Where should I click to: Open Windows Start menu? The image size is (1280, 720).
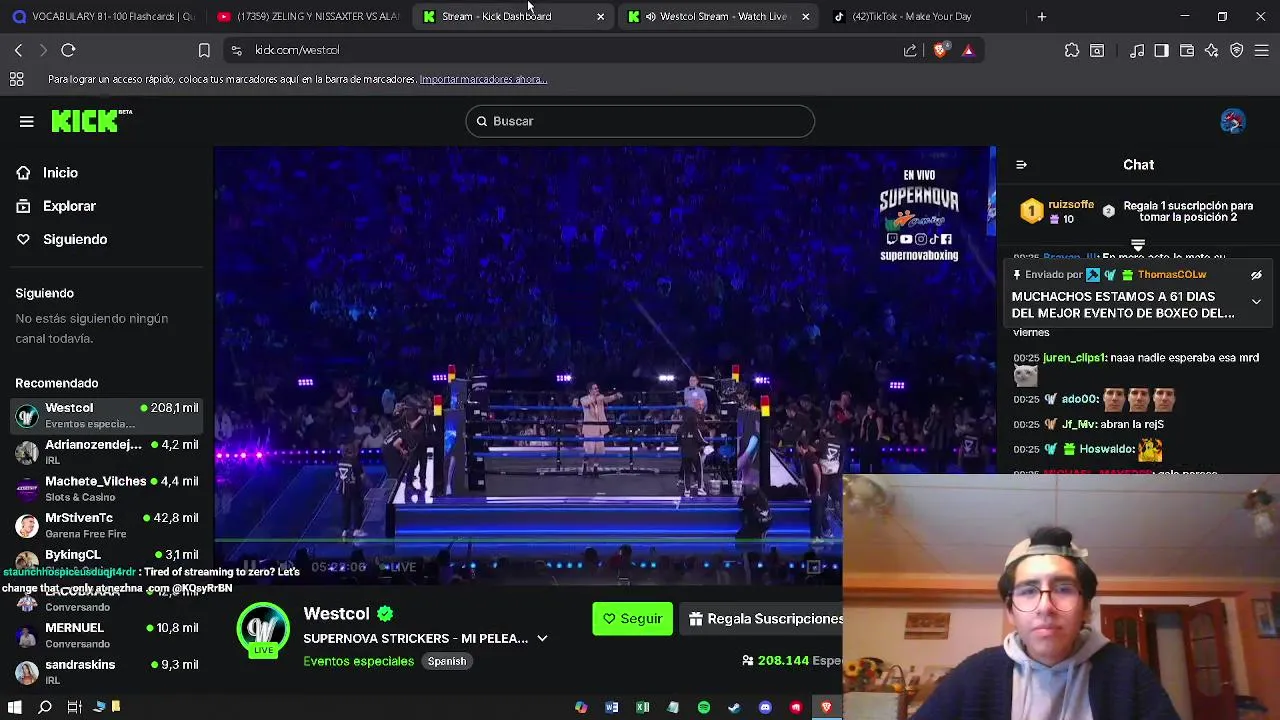coord(15,707)
